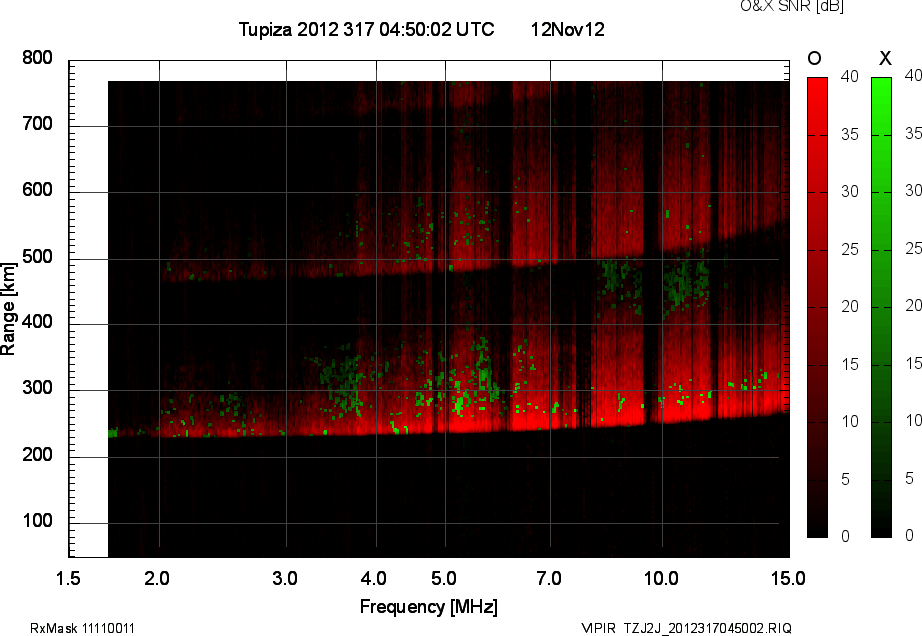Click the green X SNR colorbar
Viewport: 922px width, 636px height.
click(x=881, y=307)
